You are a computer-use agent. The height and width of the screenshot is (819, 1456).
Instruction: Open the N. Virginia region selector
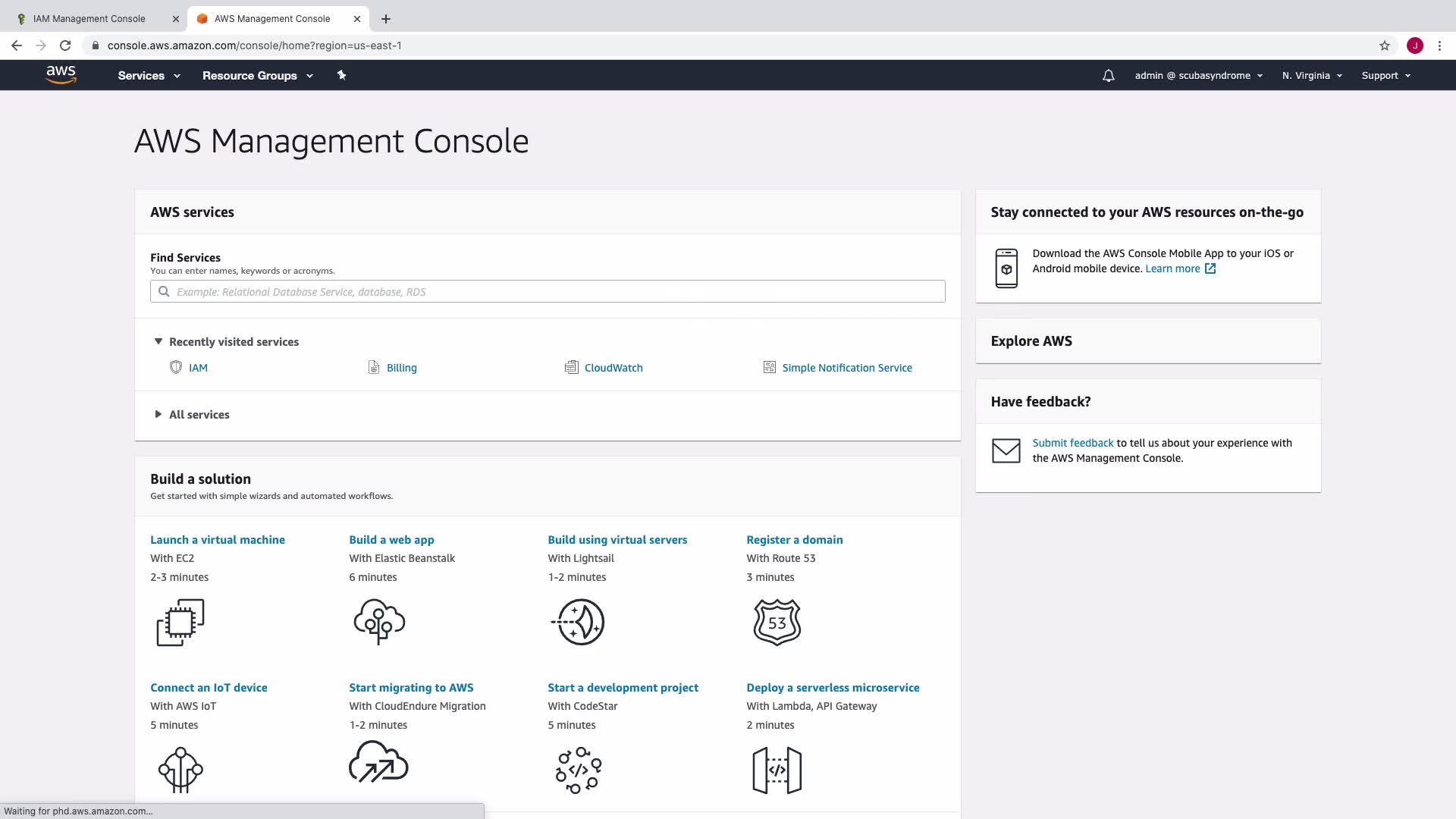click(x=1312, y=76)
